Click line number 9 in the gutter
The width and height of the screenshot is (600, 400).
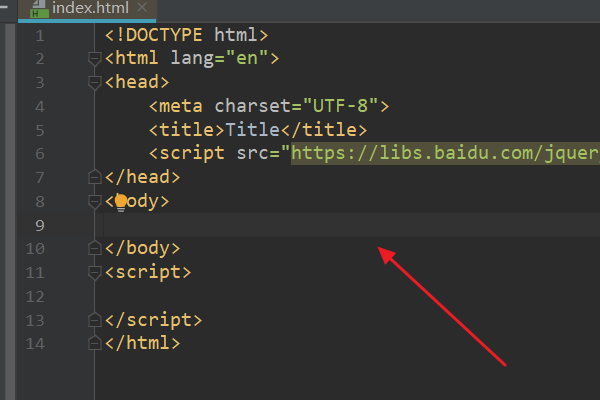[40, 226]
